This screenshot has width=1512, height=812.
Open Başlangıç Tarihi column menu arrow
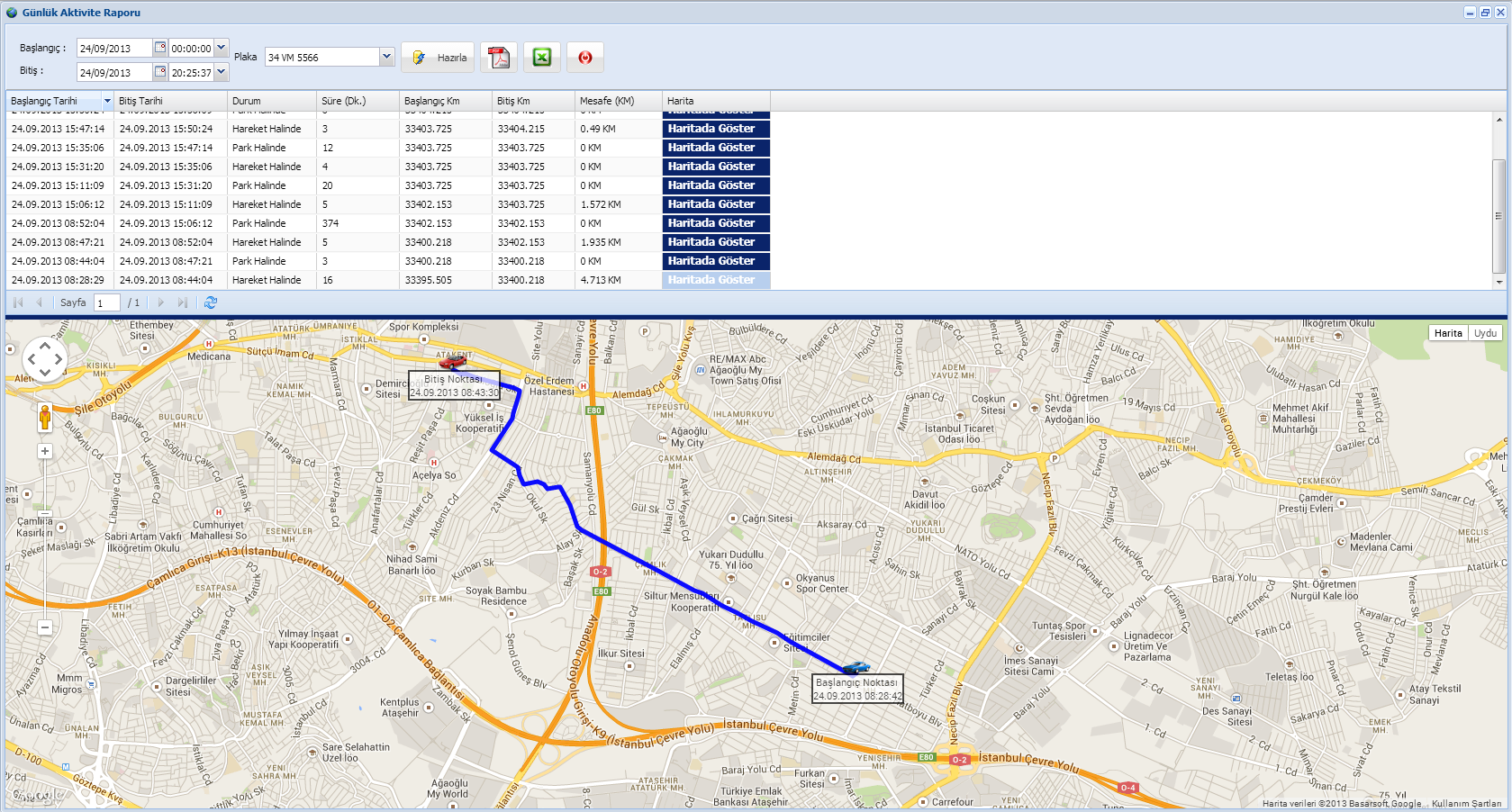107,101
